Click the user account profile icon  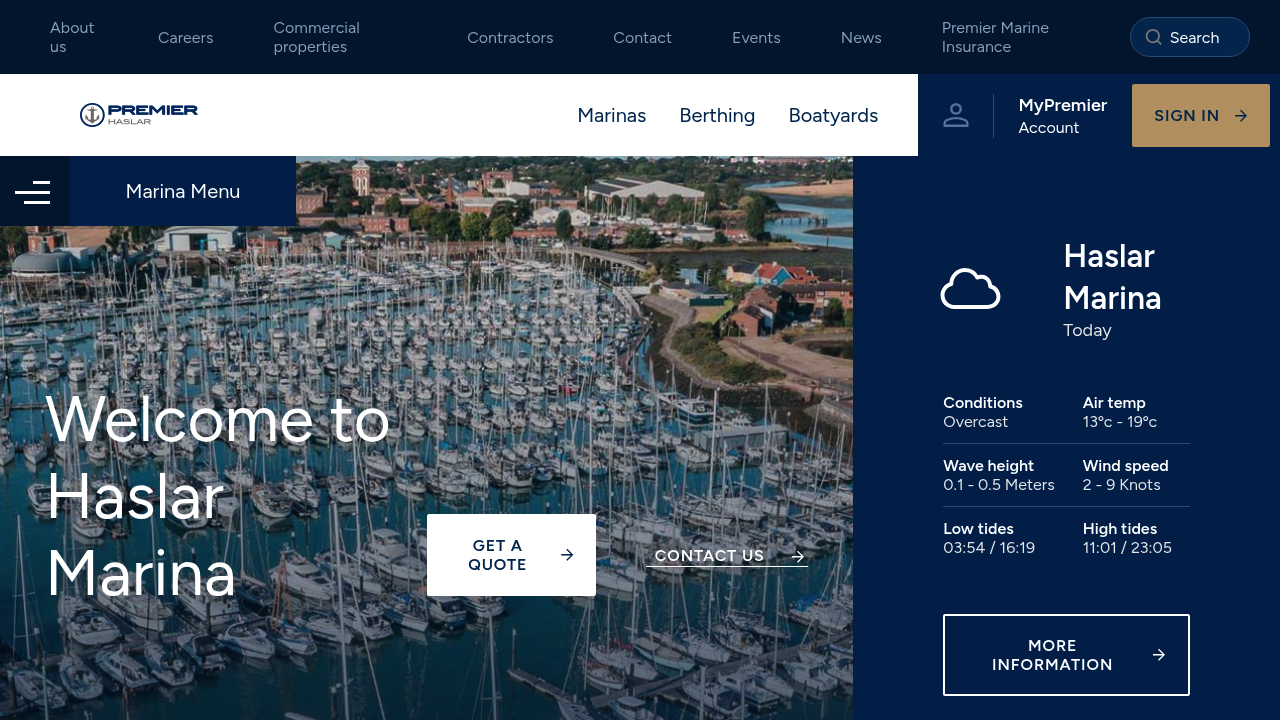(956, 115)
